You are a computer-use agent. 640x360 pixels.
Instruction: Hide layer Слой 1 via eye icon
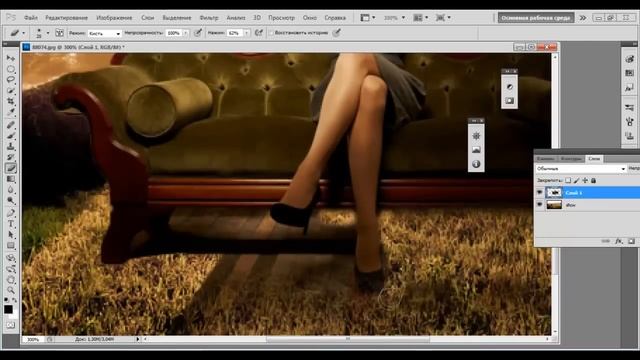540,192
